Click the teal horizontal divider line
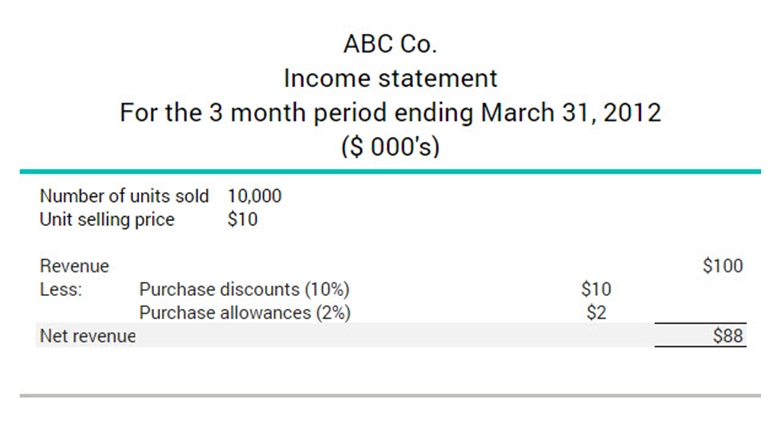The image size is (780, 439). pyautogui.click(x=390, y=171)
